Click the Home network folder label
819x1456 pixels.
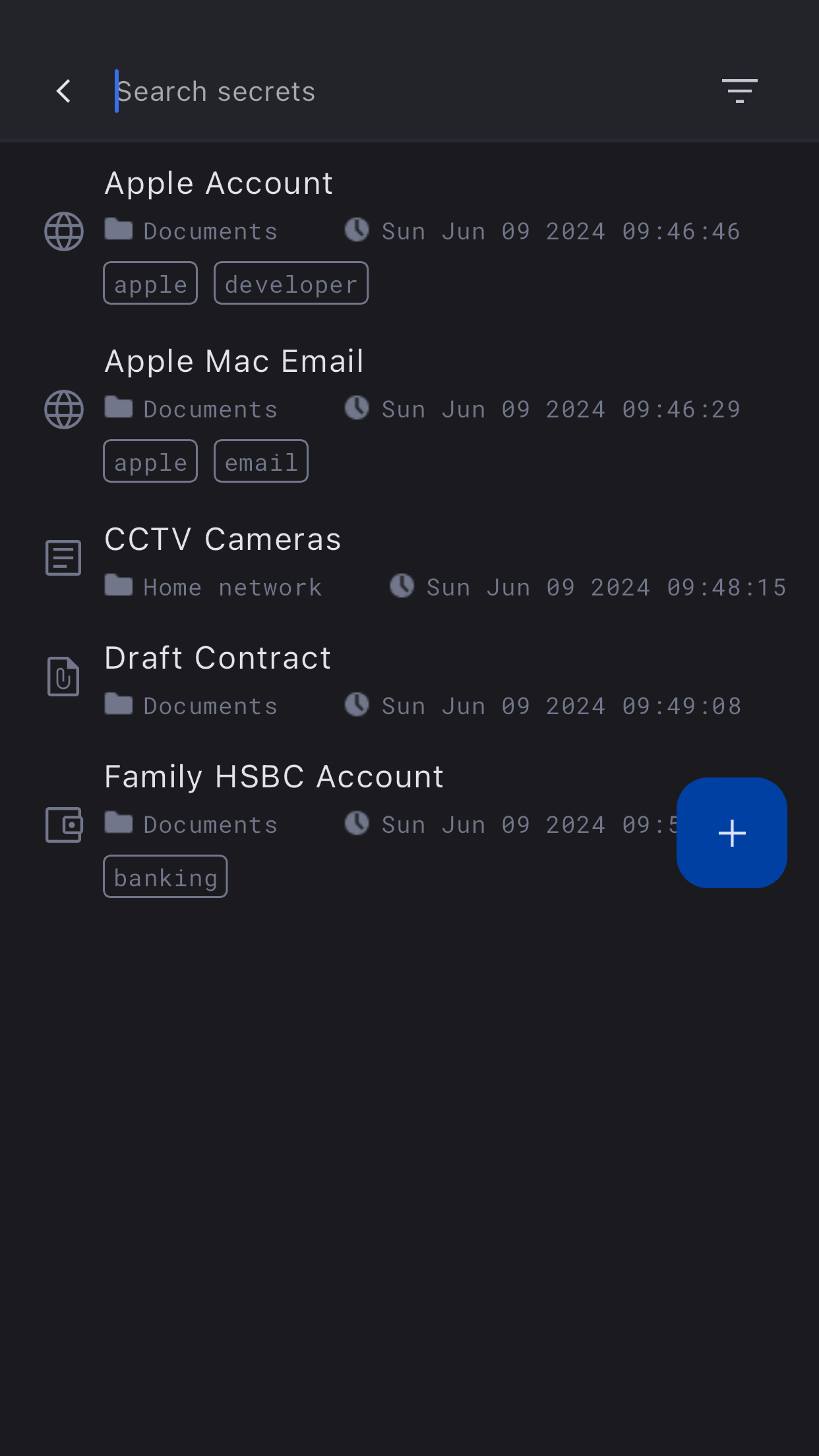(x=232, y=587)
